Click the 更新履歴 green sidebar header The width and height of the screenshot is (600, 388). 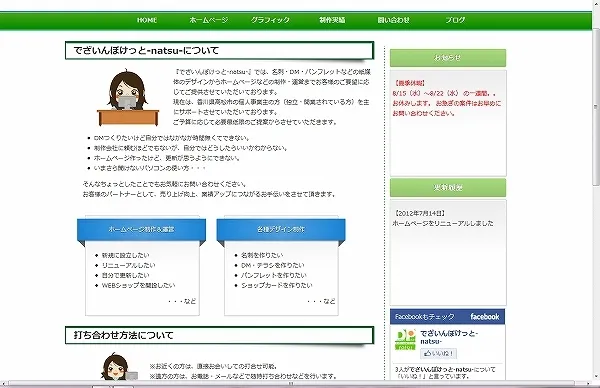[x=448, y=187]
